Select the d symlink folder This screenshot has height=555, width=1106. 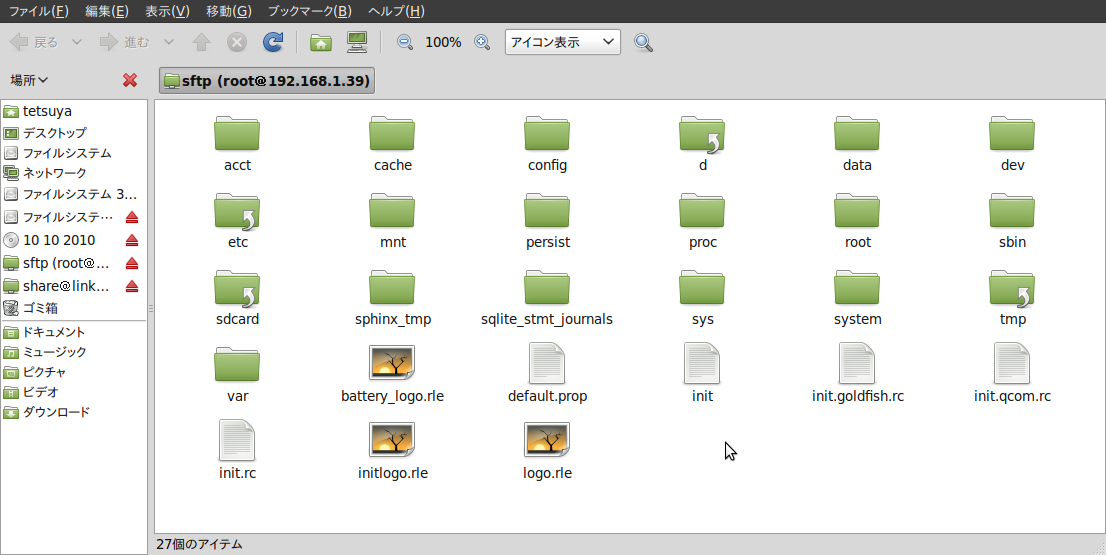[702, 133]
